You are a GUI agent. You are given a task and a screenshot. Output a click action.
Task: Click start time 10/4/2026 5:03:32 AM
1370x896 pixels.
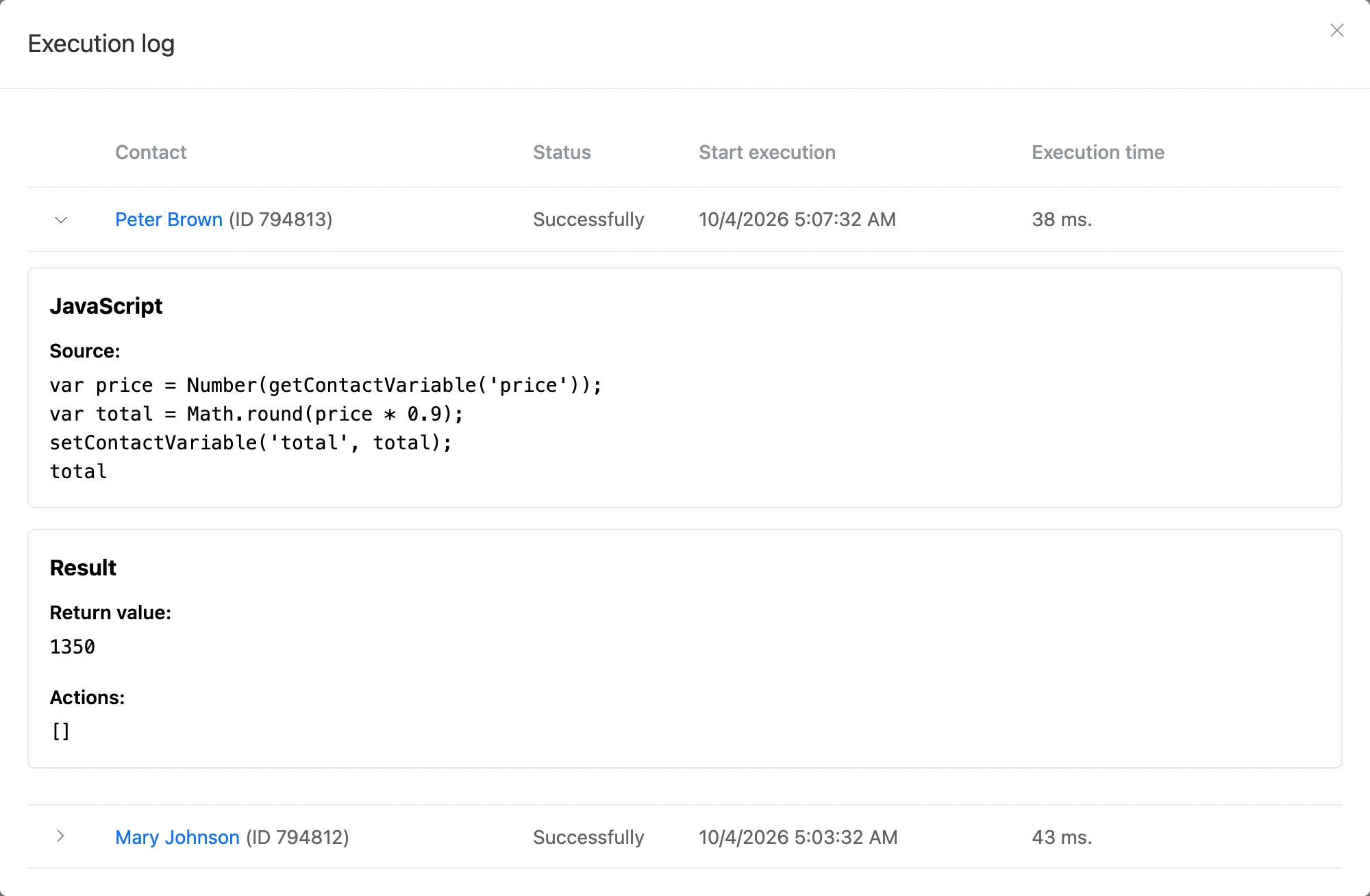798,837
